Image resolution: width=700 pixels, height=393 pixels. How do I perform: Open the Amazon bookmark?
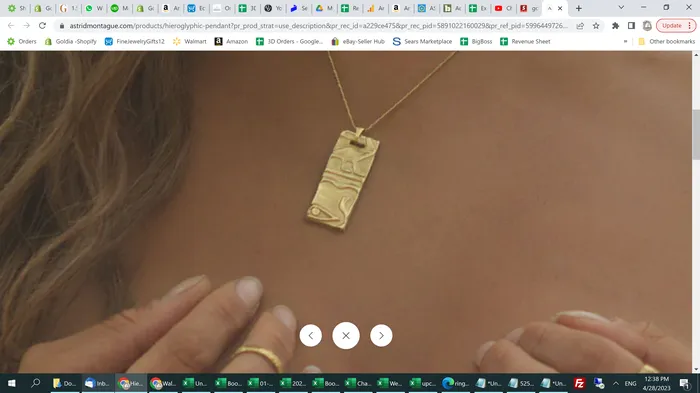pos(231,42)
